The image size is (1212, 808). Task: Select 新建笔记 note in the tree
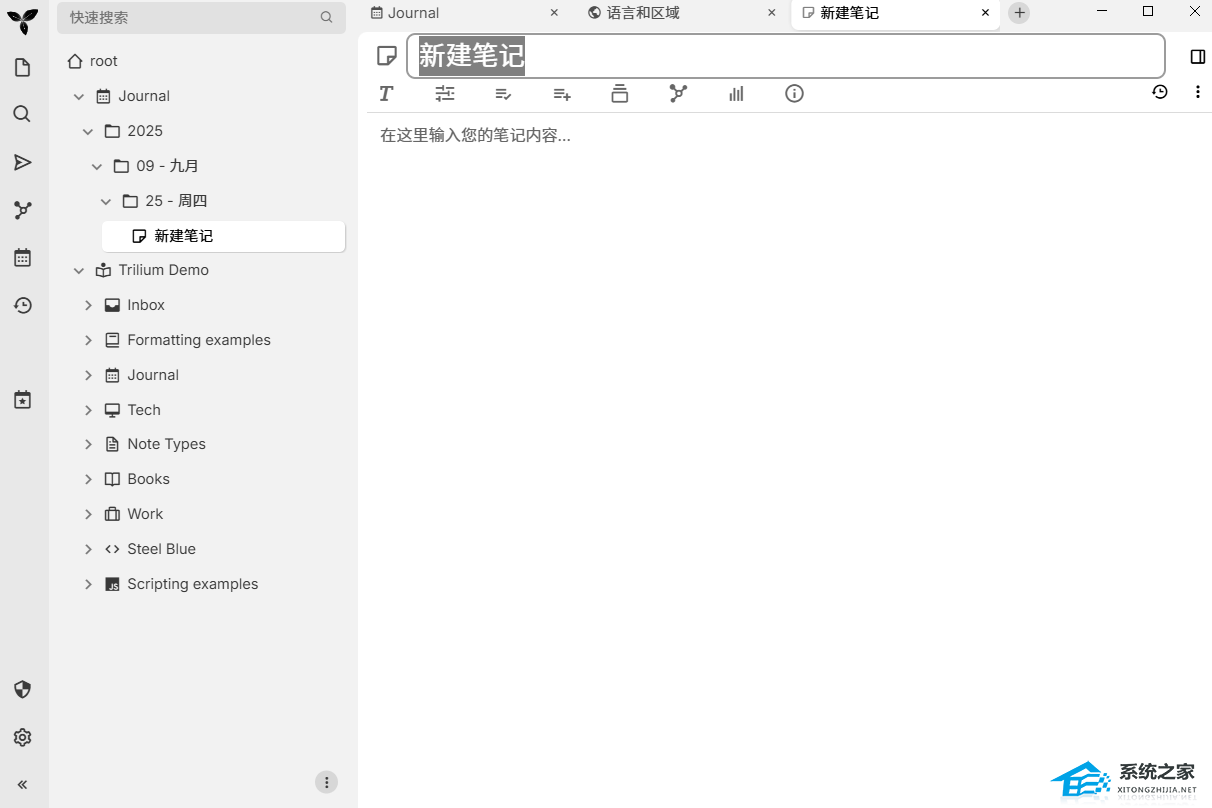(x=223, y=236)
